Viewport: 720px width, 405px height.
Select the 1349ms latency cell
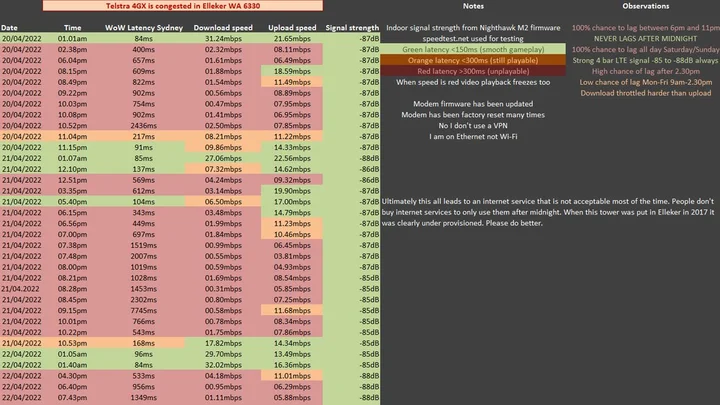[x=144, y=398]
